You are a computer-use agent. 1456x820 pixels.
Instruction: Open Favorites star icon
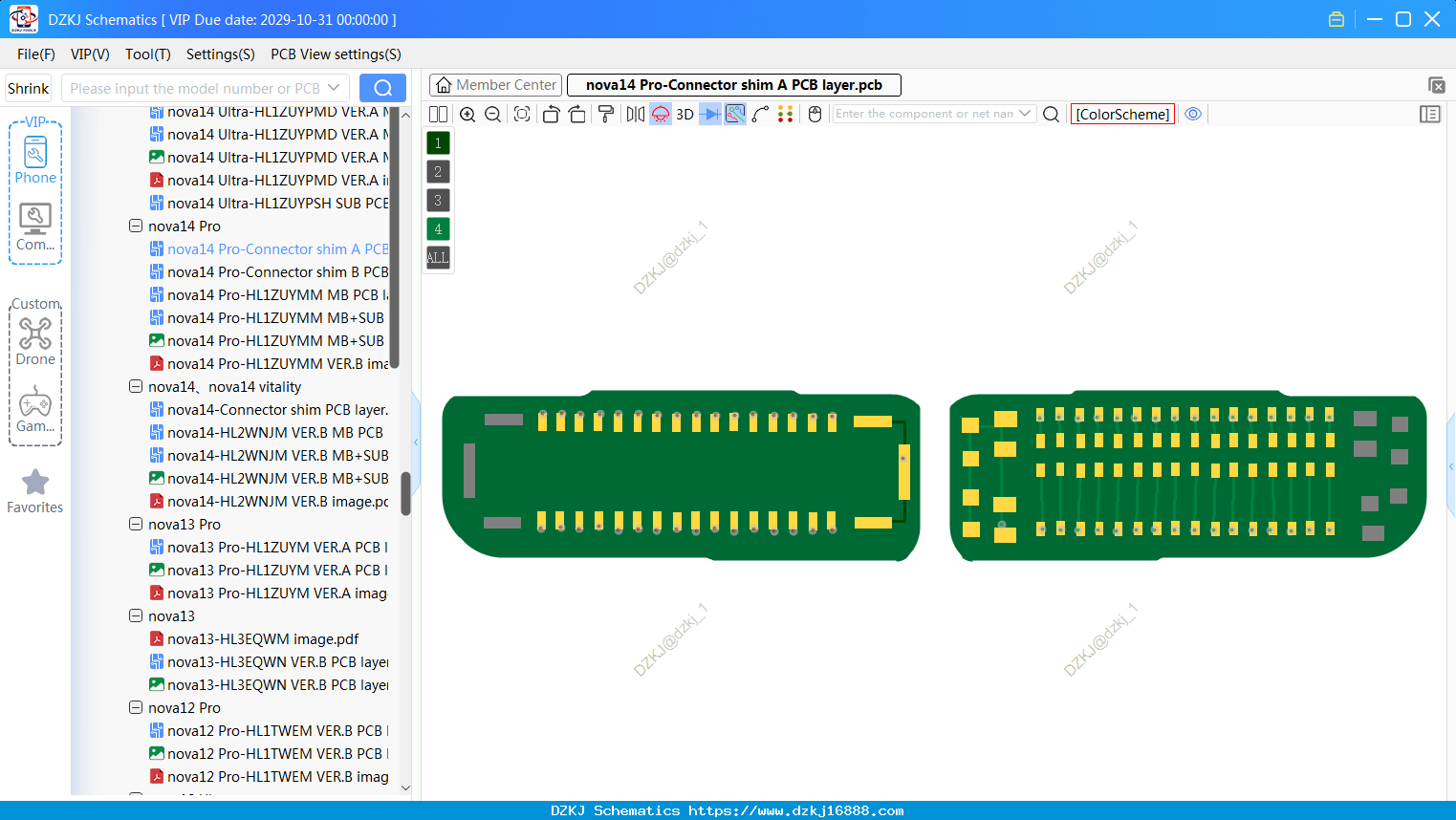pos(35,491)
